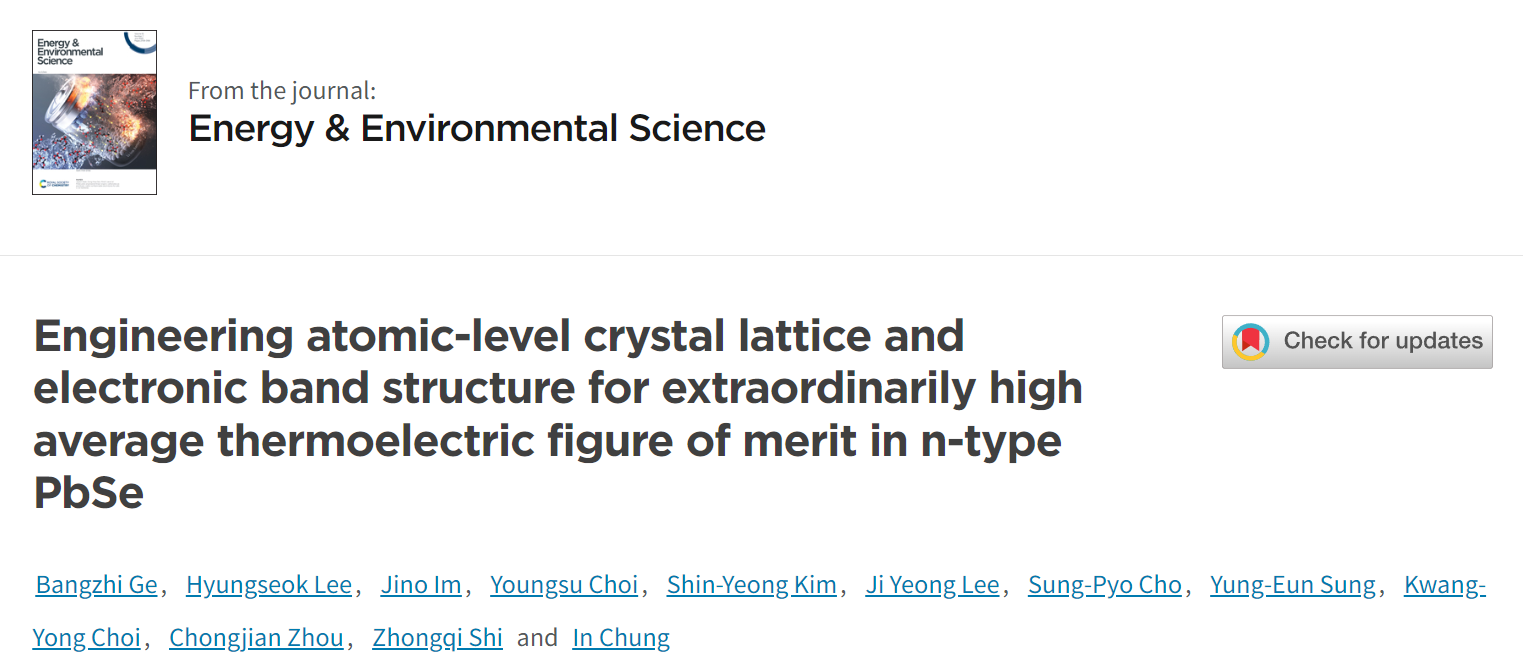Image resolution: width=1523 pixels, height=666 pixels.
Task: Click the Crossmark bookmark icon
Action: pyautogui.click(x=1250, y=342)
